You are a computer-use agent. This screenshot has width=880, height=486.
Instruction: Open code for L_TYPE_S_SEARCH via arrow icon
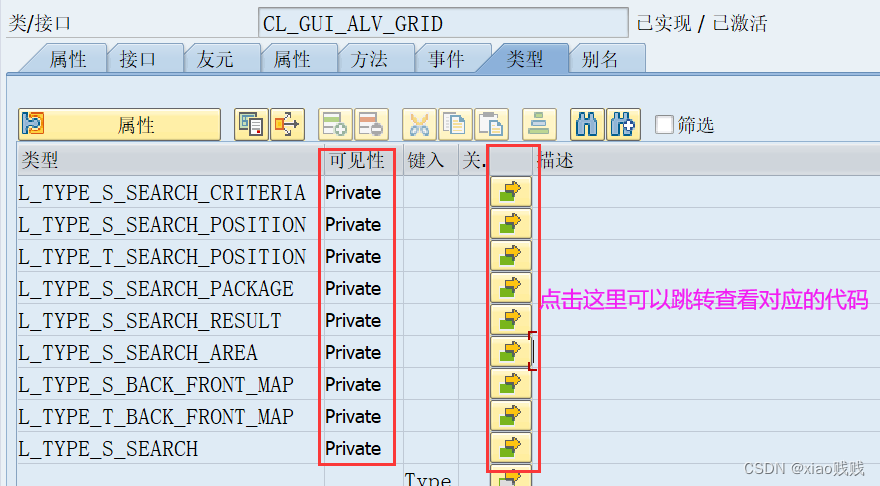[x=511, y=448]
